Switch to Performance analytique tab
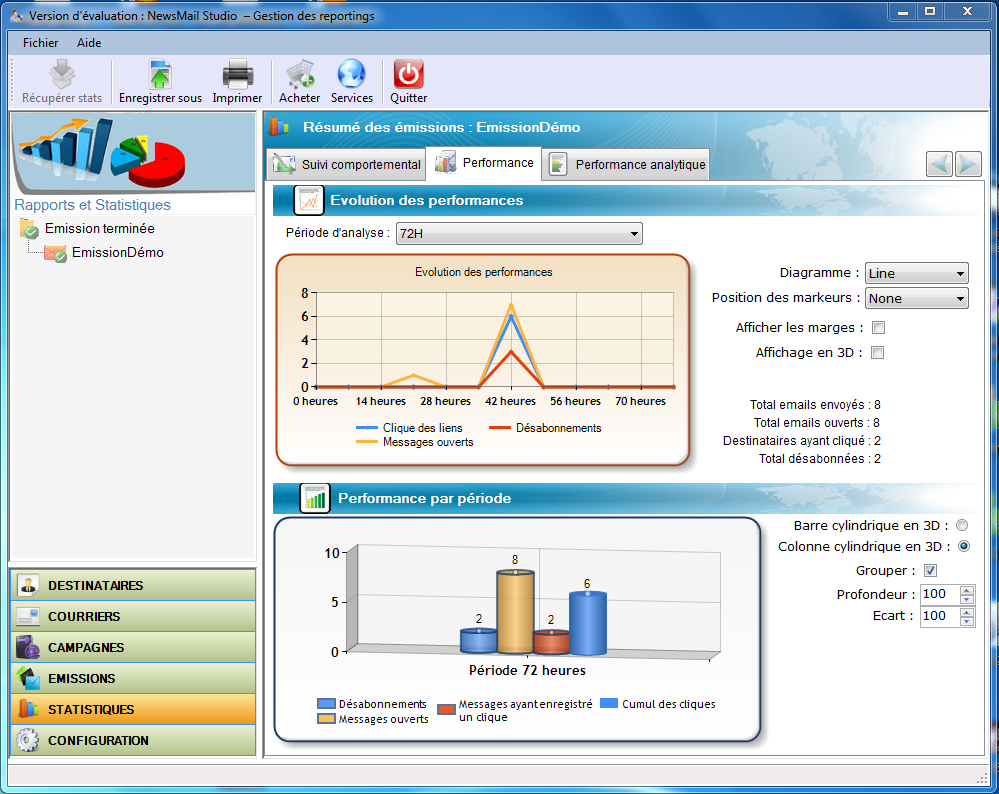999x794 pixels. (x=627, y=164)
